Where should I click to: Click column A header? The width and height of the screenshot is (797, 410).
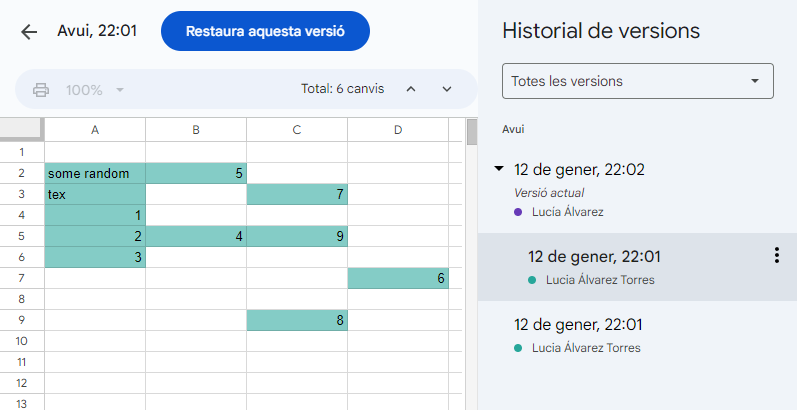95,130
